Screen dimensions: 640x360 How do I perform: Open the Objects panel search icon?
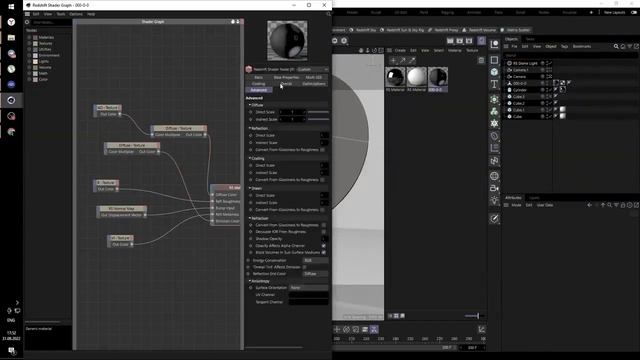tap(616, 47)
